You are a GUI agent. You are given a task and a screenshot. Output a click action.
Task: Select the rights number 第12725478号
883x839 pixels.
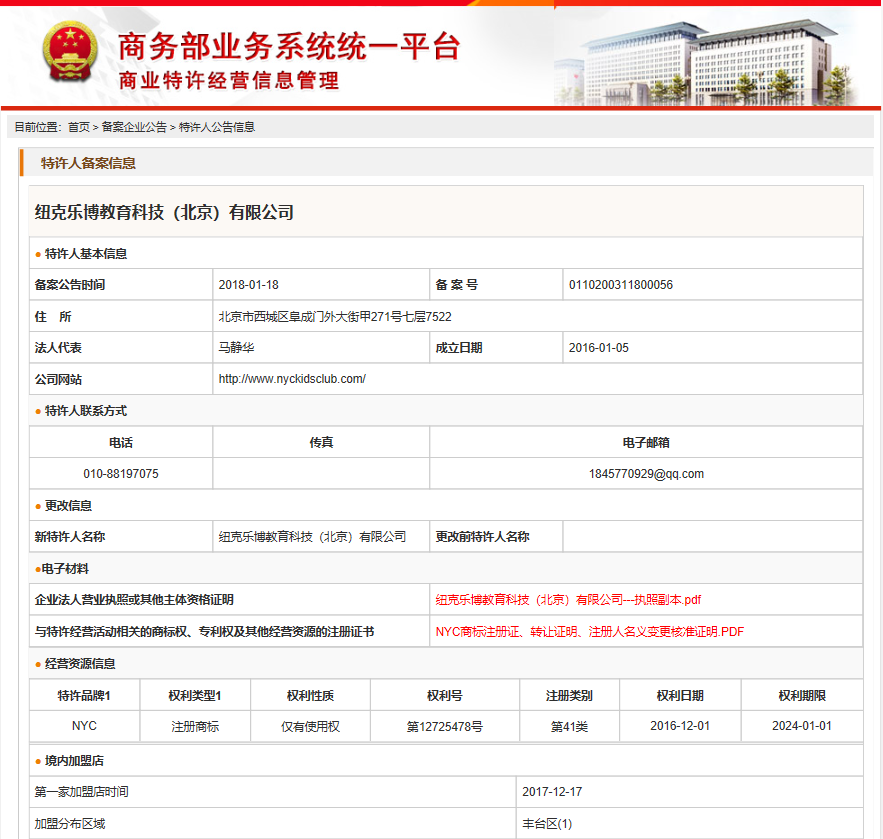[x=445, y=726]
